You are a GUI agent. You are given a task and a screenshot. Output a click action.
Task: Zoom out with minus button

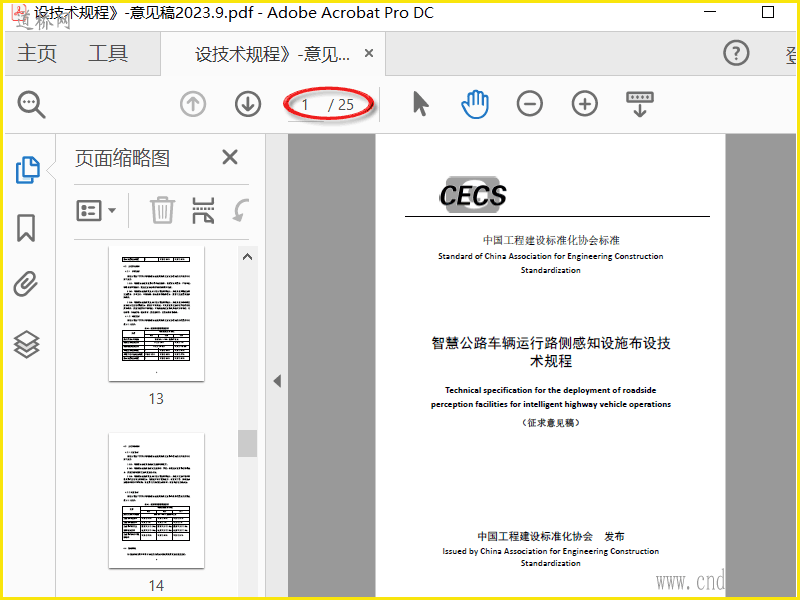(530, 104)
